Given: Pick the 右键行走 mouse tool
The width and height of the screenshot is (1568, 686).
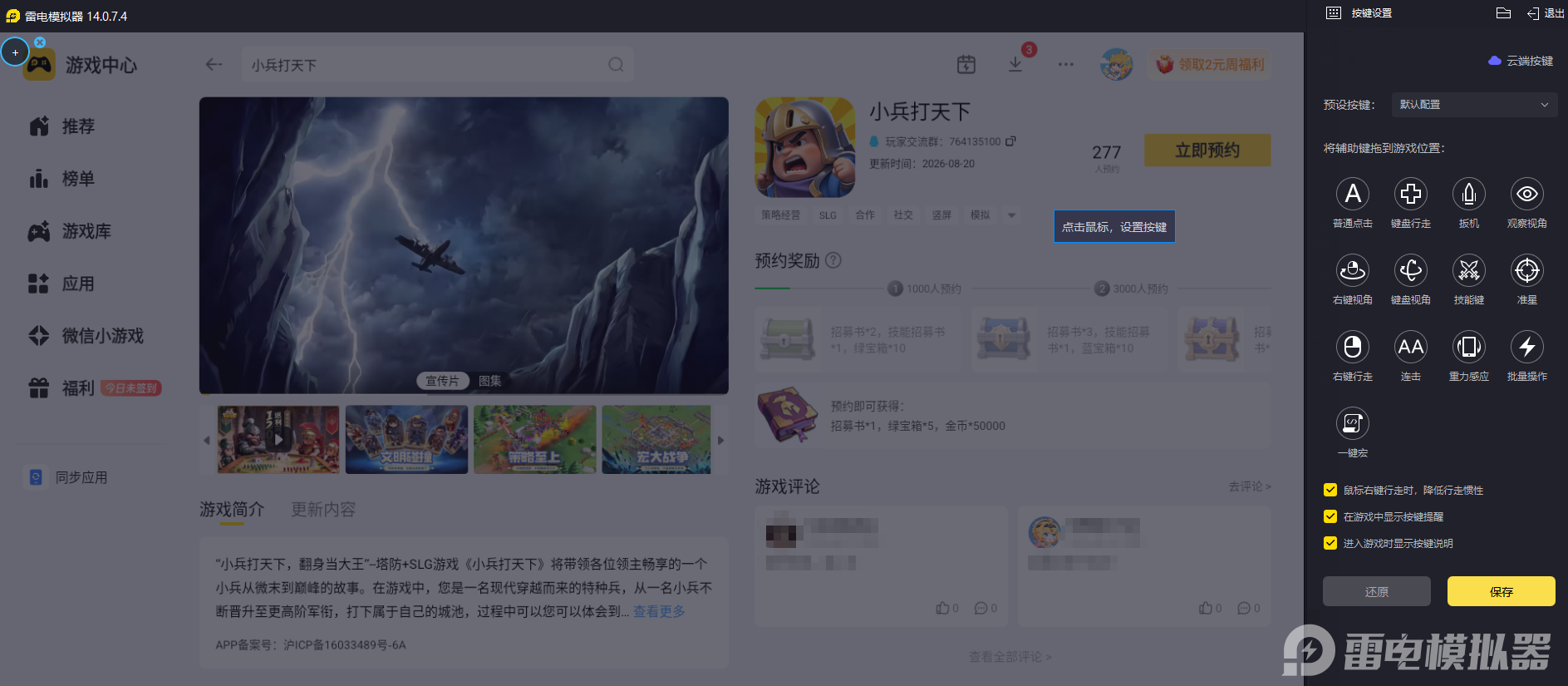Looking at the screenshot, I should (x=1353, y=347).
